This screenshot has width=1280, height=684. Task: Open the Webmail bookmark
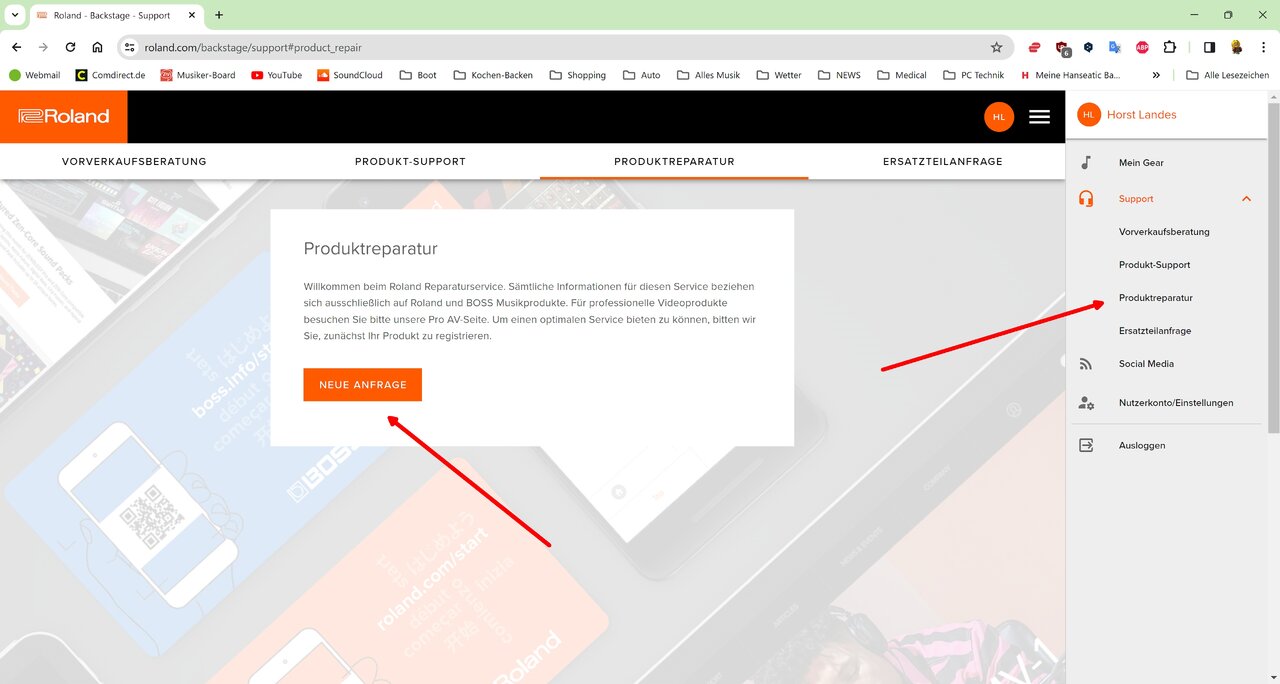35,75
